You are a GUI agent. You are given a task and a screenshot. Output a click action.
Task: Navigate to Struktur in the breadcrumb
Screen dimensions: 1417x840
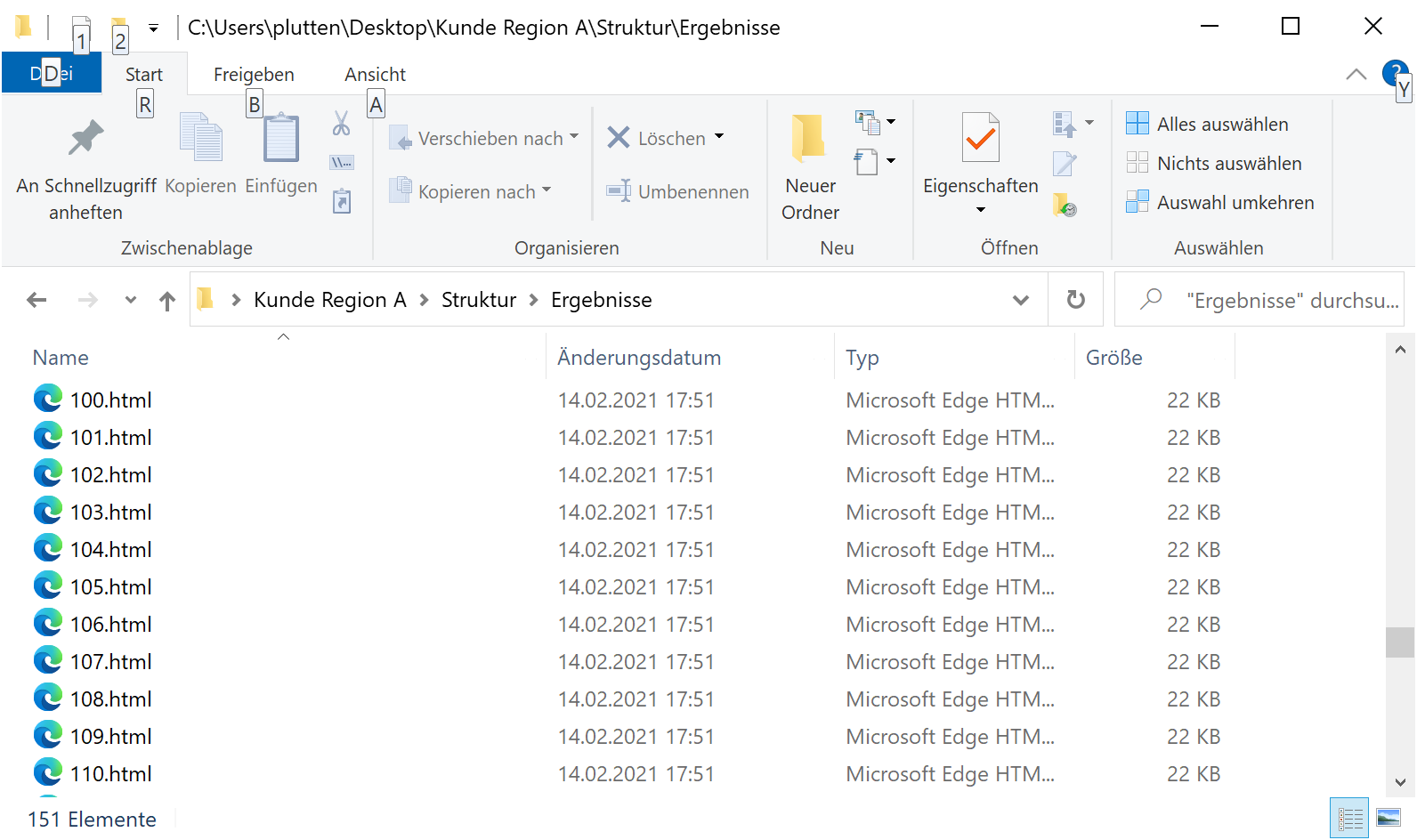(x=479, y=300)
